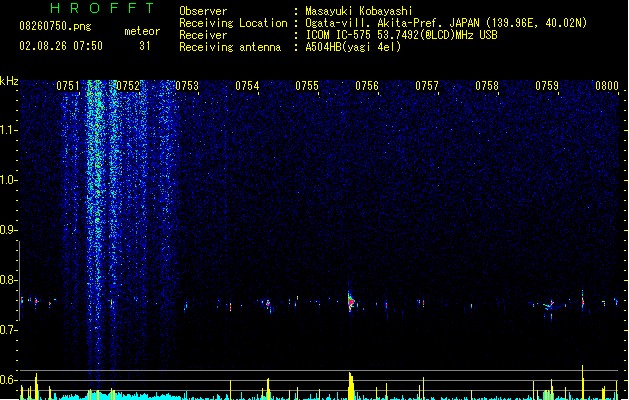Click the 0.6 kHz axis label
The height and width of the screenshot is (400, 629).
[8, 380]
